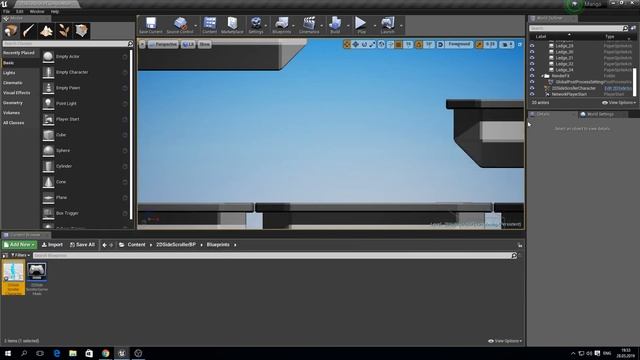Select the Visual Effects category
The height and width of the screenshot is (360, 640).
pos(17,93)
